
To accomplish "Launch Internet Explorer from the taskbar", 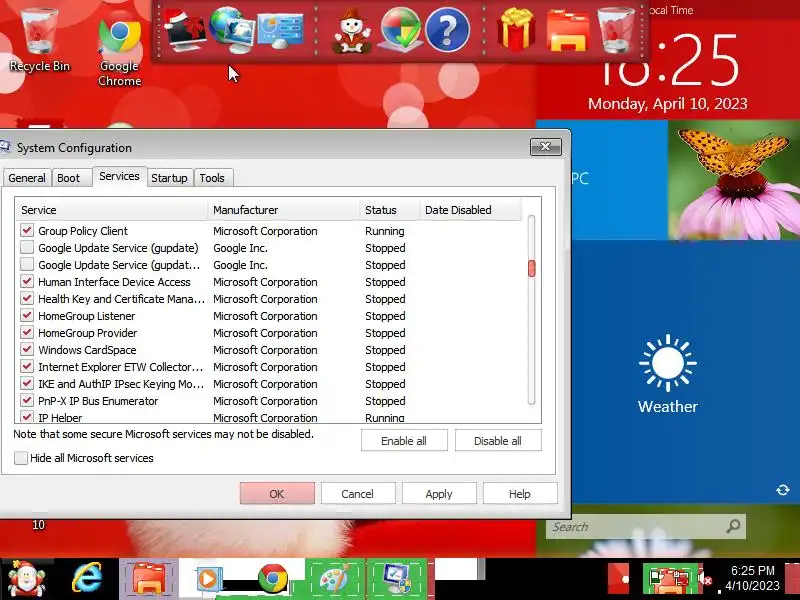I will (87, 579).
